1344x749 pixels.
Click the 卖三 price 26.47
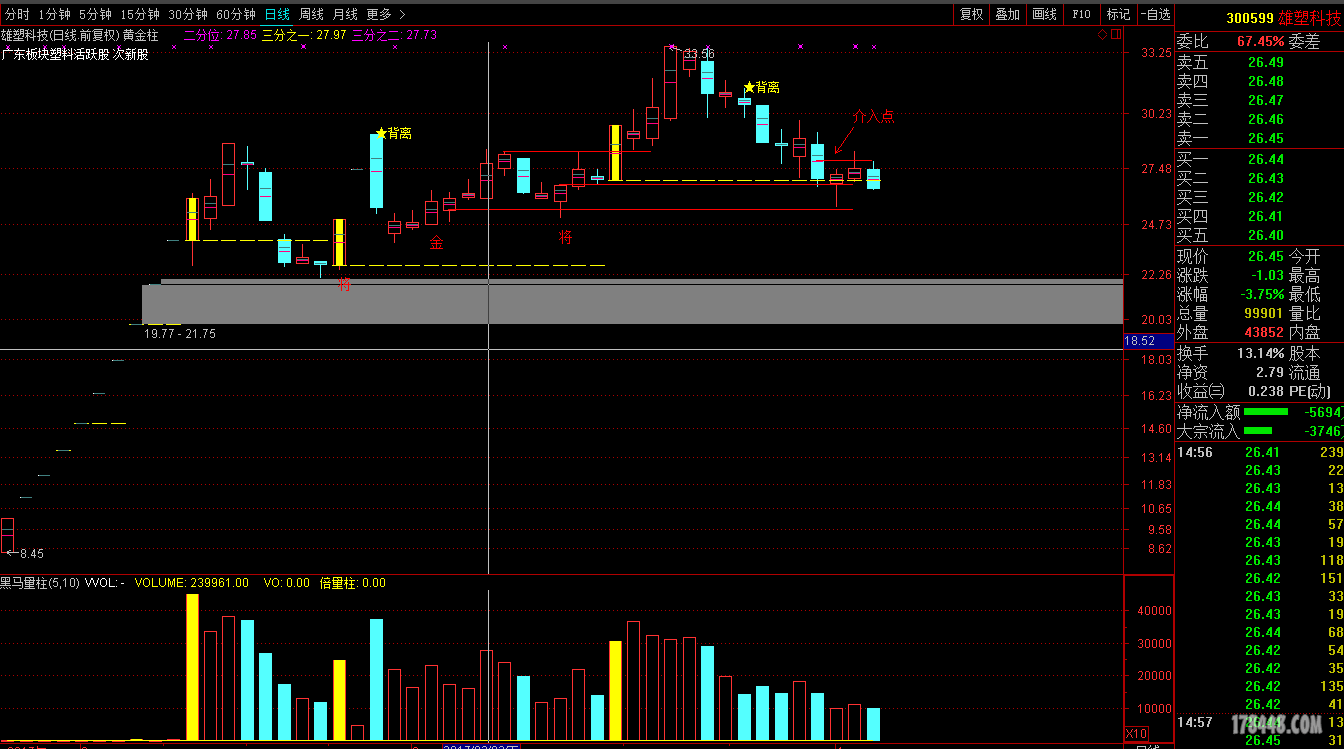pos(1266,100)
